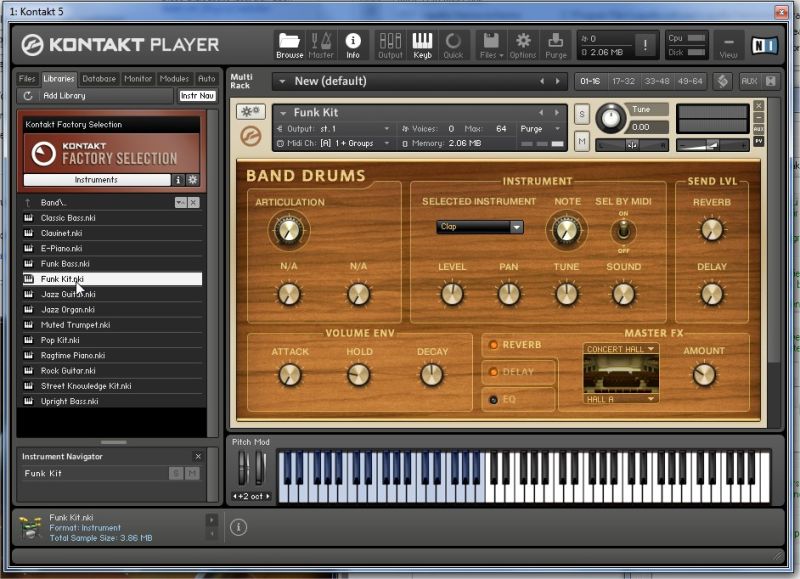Click the Add Library button
The image size is (800, 579).
coord(62,95)
